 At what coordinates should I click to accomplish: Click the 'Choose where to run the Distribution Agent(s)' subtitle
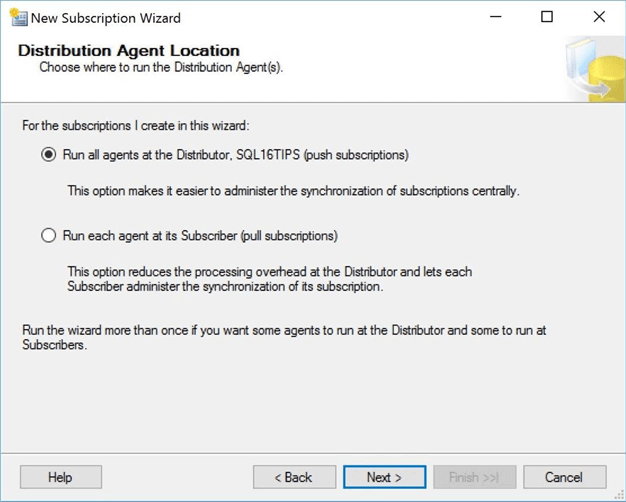point(161,67)
